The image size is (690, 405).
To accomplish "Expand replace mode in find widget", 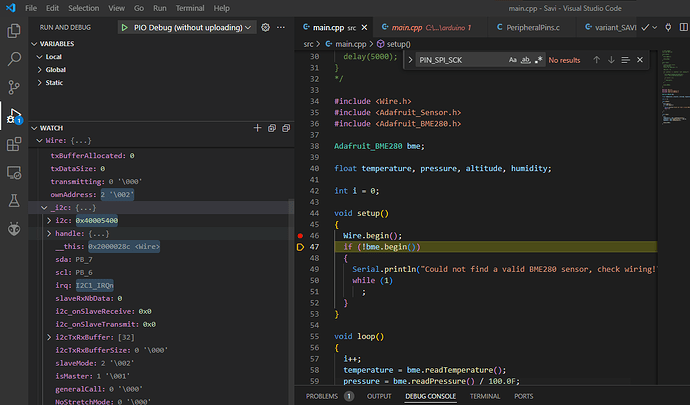I will click(410, 60).
